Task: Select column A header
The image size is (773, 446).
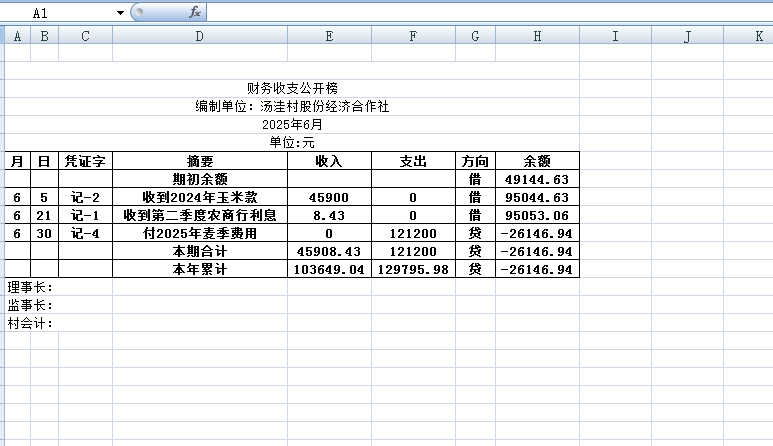Action: (x=17, y=36)
